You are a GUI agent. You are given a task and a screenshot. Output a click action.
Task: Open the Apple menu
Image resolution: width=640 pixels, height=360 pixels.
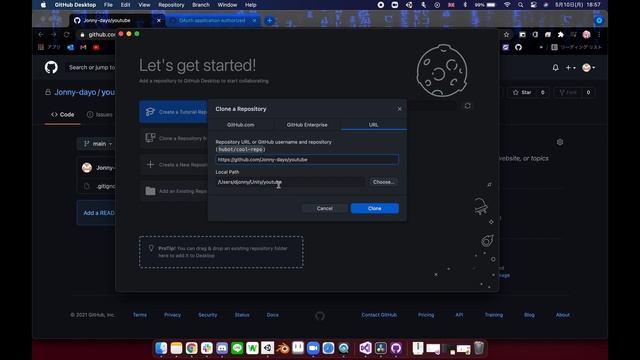(x=43, y=5)
